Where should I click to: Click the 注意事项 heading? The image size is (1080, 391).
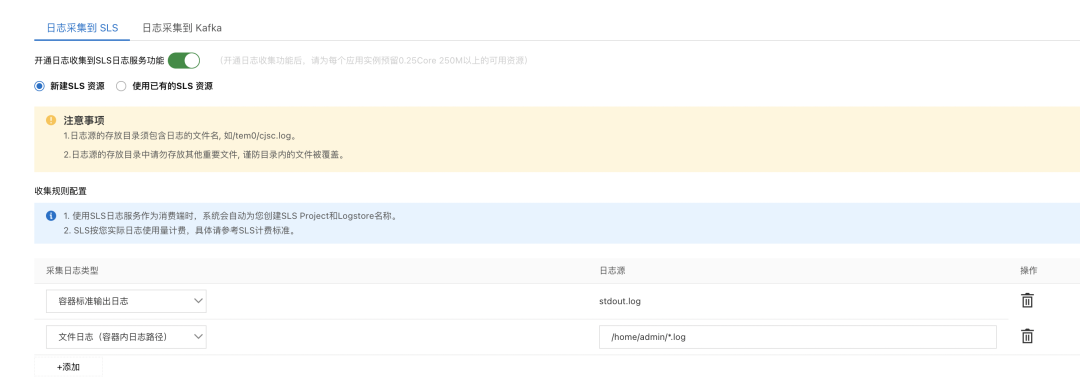point(84,120)
